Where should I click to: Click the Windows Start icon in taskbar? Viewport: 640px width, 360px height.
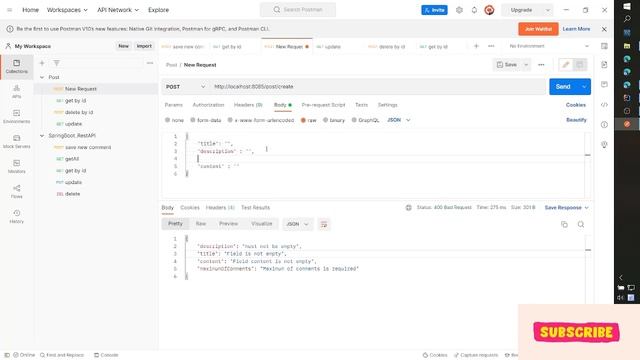pos(627,6)
